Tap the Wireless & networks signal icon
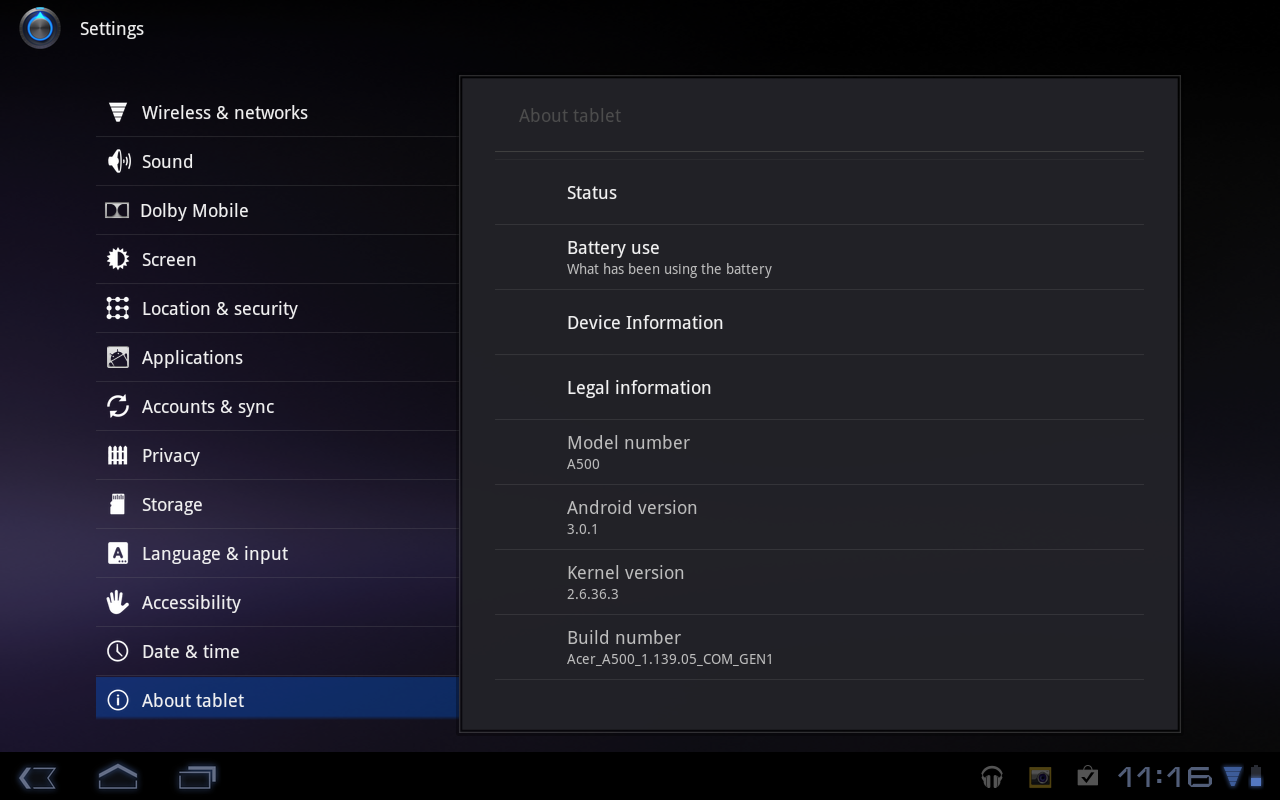1280x800 pixels. tap(118, 112)
